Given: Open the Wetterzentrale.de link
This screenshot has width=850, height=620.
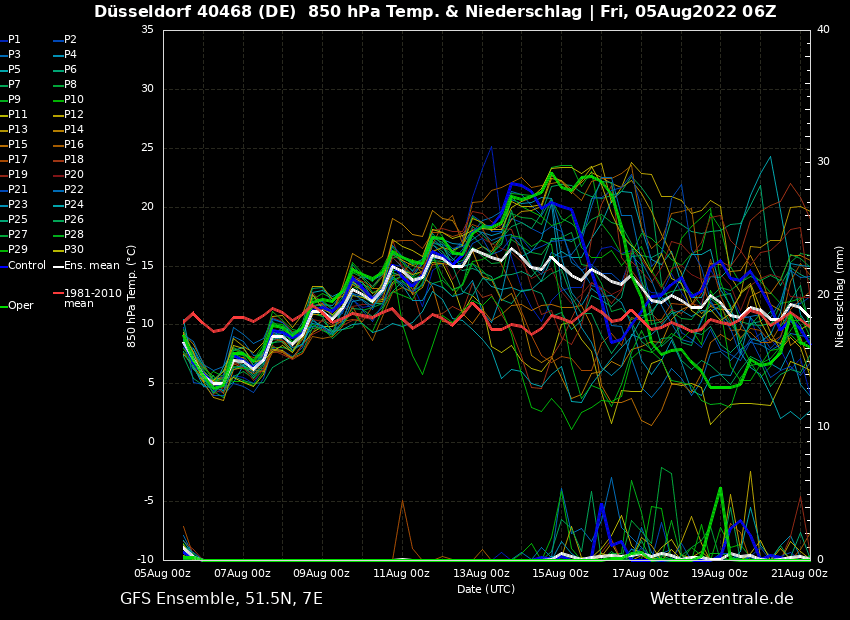Looking at the screenshot, I should pyautogui.click(x=721, y=599).
